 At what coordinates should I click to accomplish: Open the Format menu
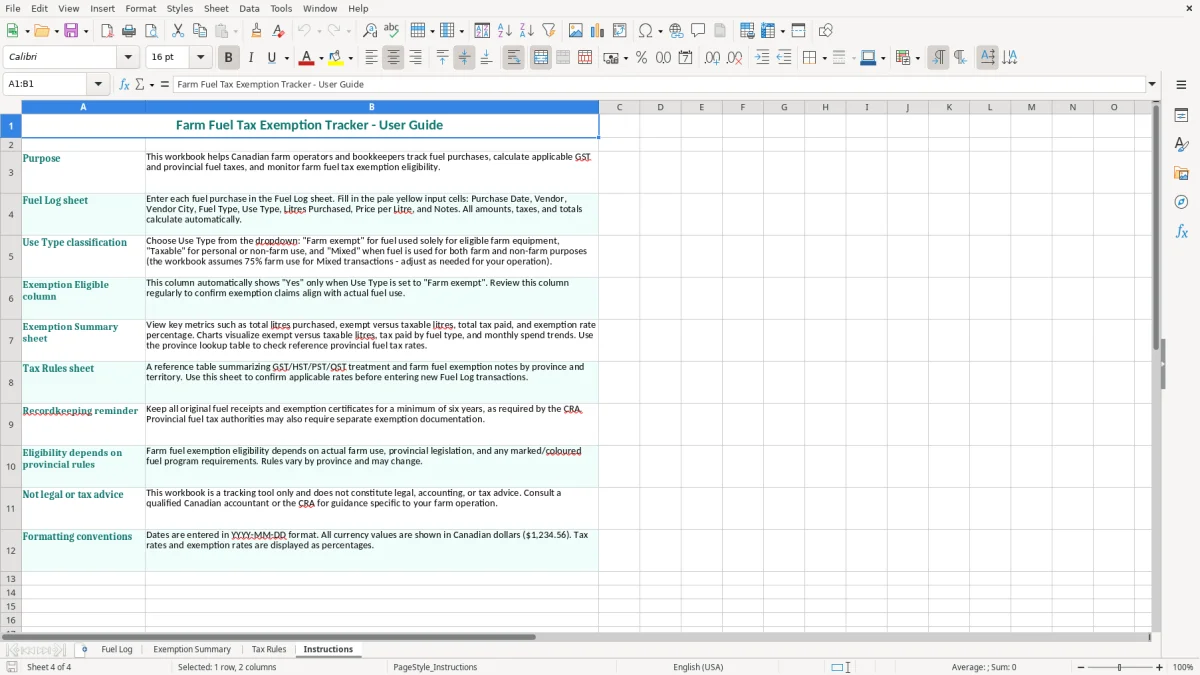[140, 8]
